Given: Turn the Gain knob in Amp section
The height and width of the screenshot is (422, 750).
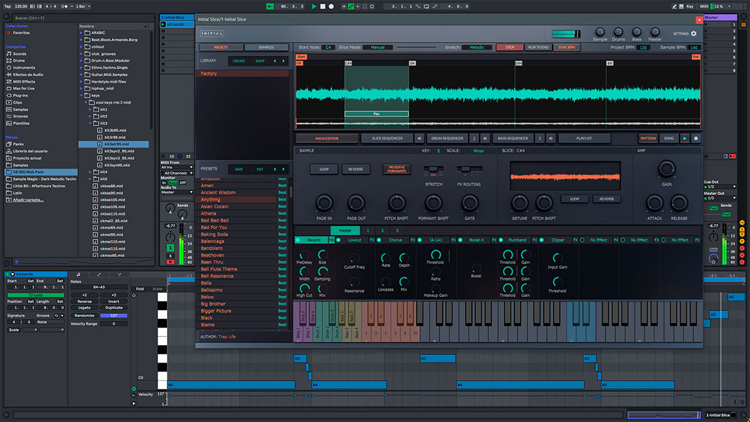Looking at the screenshot, I should (x=666, y=170).
